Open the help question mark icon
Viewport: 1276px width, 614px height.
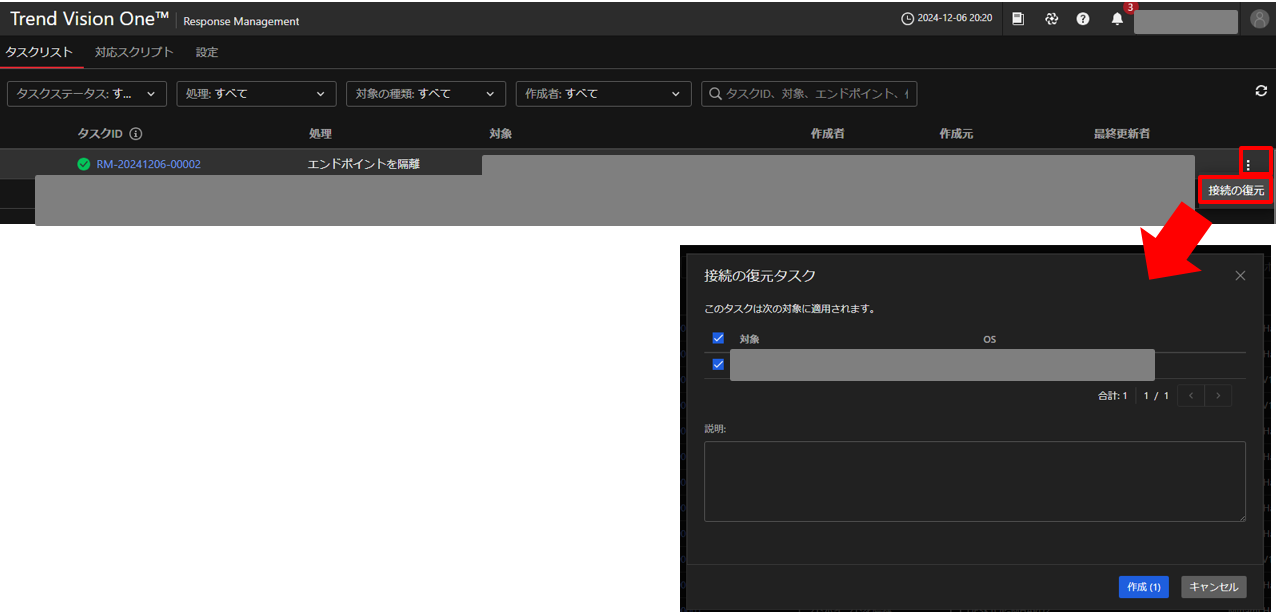coord(1083,19)
